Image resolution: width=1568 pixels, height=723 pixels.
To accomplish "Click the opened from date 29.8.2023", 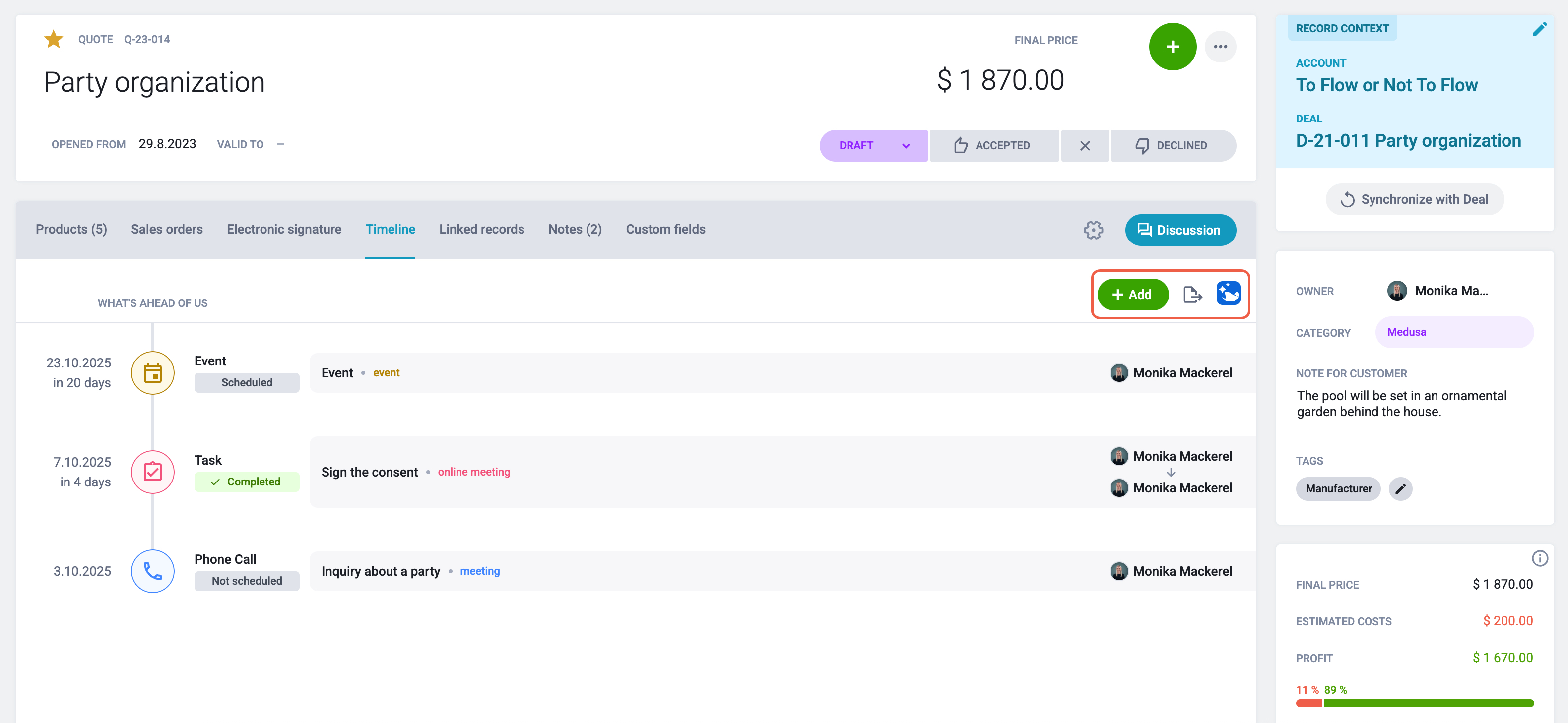I will coord(167,144).
